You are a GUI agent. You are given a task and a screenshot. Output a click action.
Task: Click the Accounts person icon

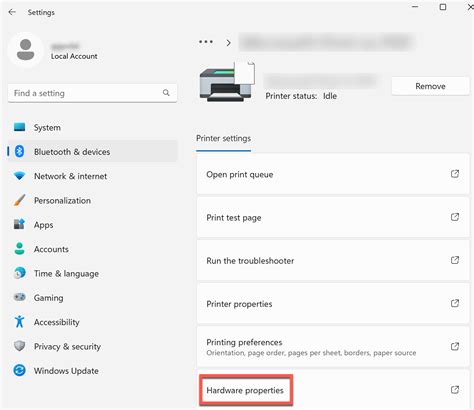pyautogui.click(x=19, y=249)
